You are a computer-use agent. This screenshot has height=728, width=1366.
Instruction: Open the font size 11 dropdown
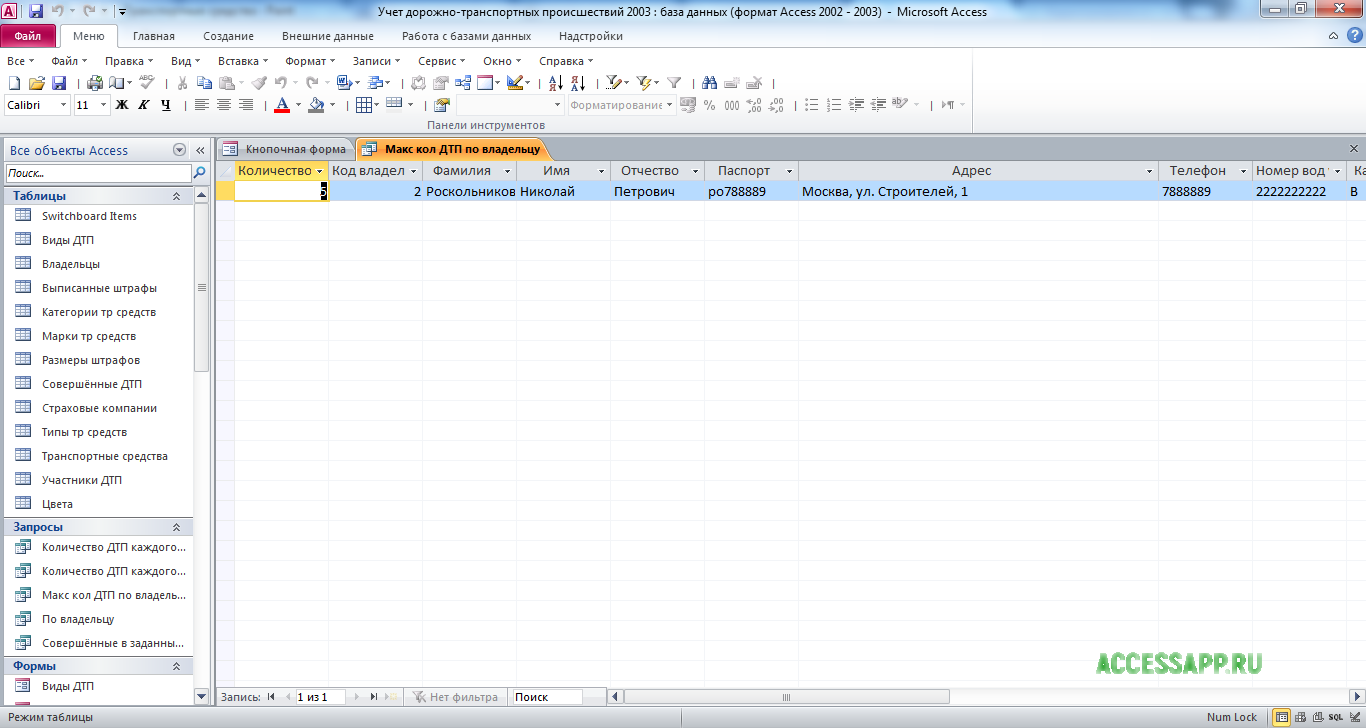[103, 105]
